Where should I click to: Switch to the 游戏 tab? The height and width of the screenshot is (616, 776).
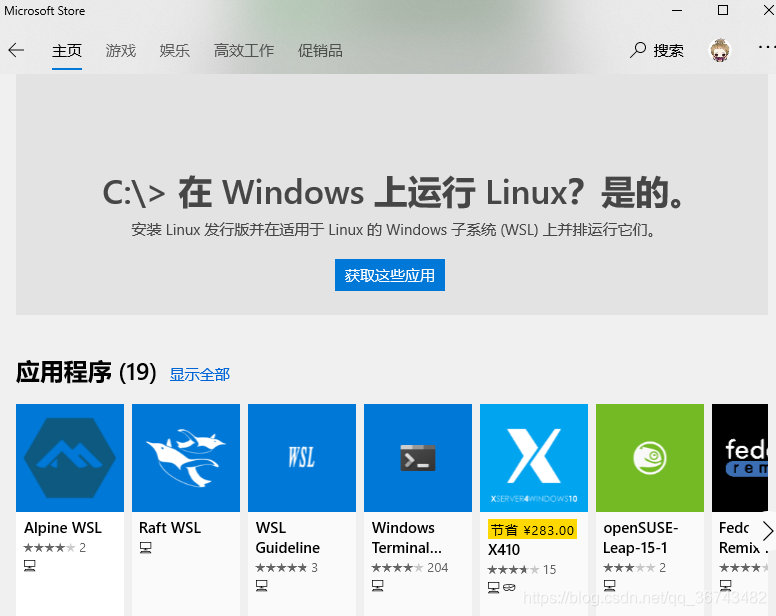tap(121, 50)
